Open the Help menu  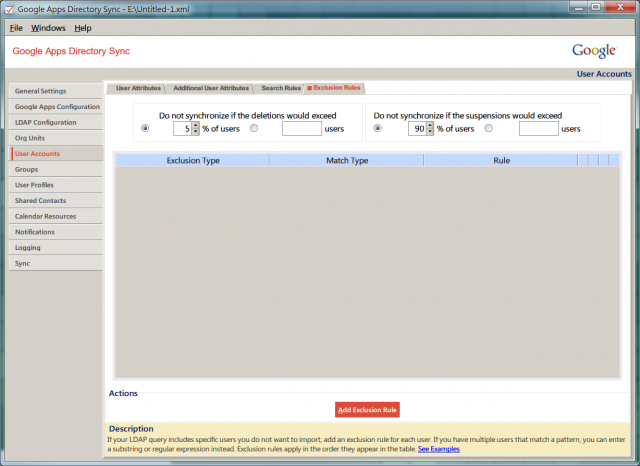[x=82, y=28]
